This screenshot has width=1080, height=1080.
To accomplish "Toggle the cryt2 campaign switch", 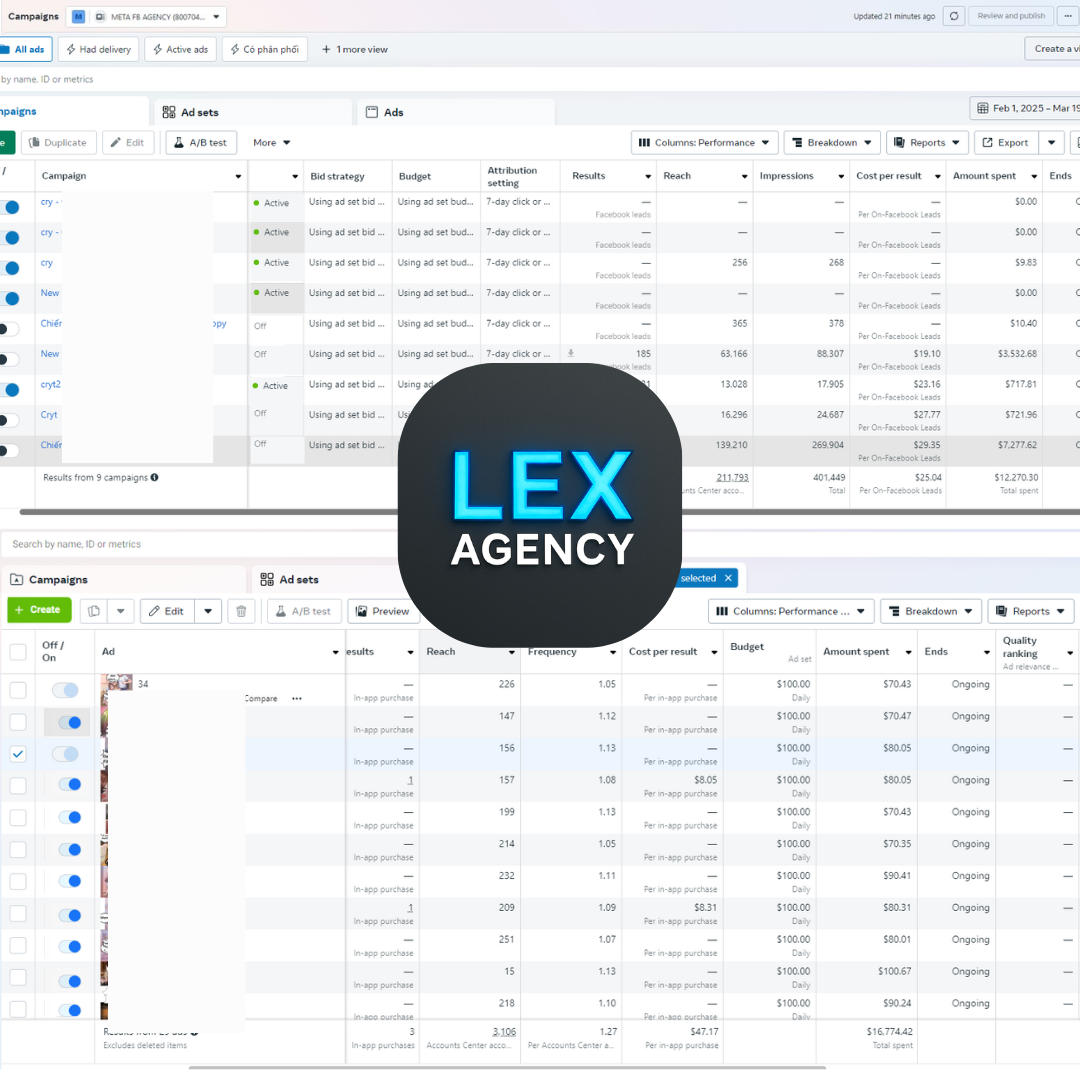I will click(9, 390).
